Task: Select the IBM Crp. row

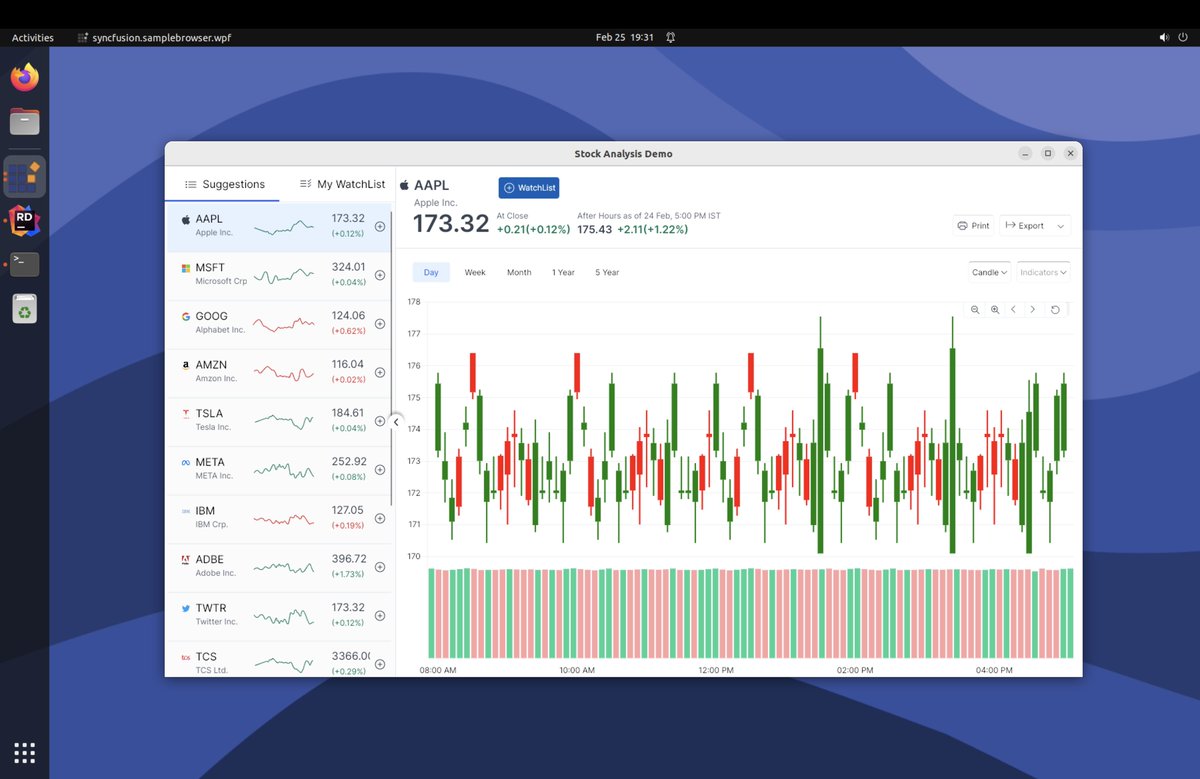Action: tap(278, 519)
